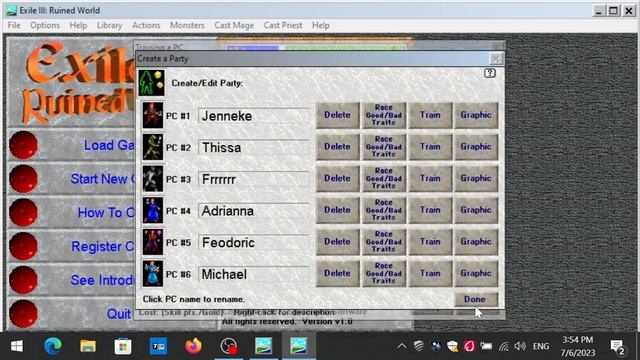Open the Cast Priest menu
This screenshot has height=360, width=640.
(x=283, y=25)
